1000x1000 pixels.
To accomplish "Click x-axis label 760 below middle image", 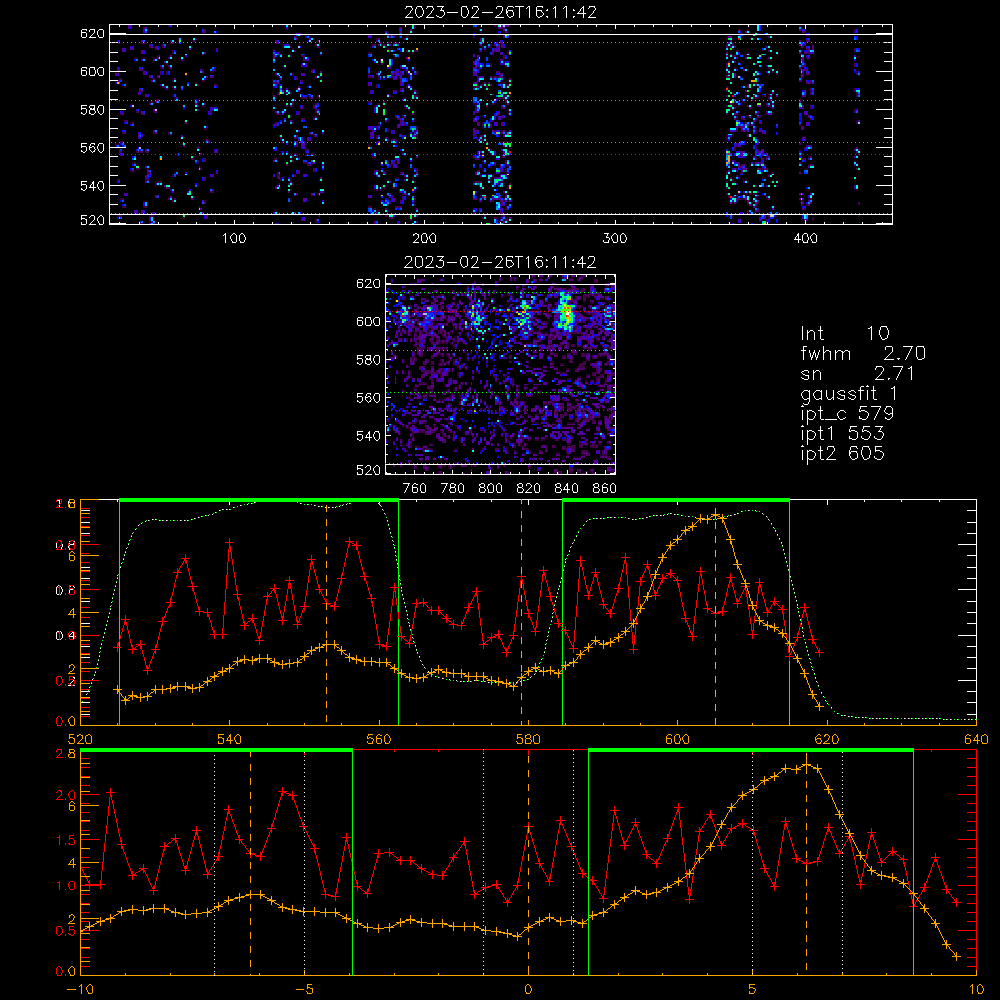I will [415, 489].
